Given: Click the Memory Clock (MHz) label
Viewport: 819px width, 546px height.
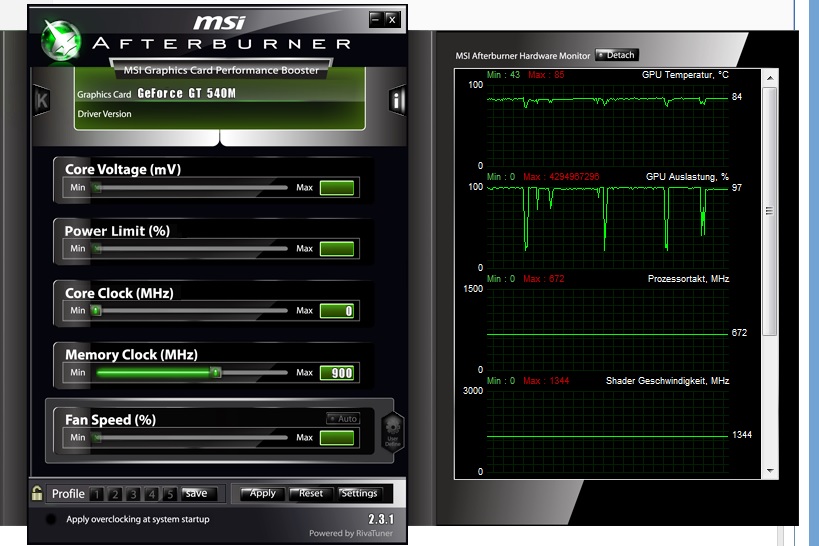Looking at the screenshot, I should [x=131, y=355].
